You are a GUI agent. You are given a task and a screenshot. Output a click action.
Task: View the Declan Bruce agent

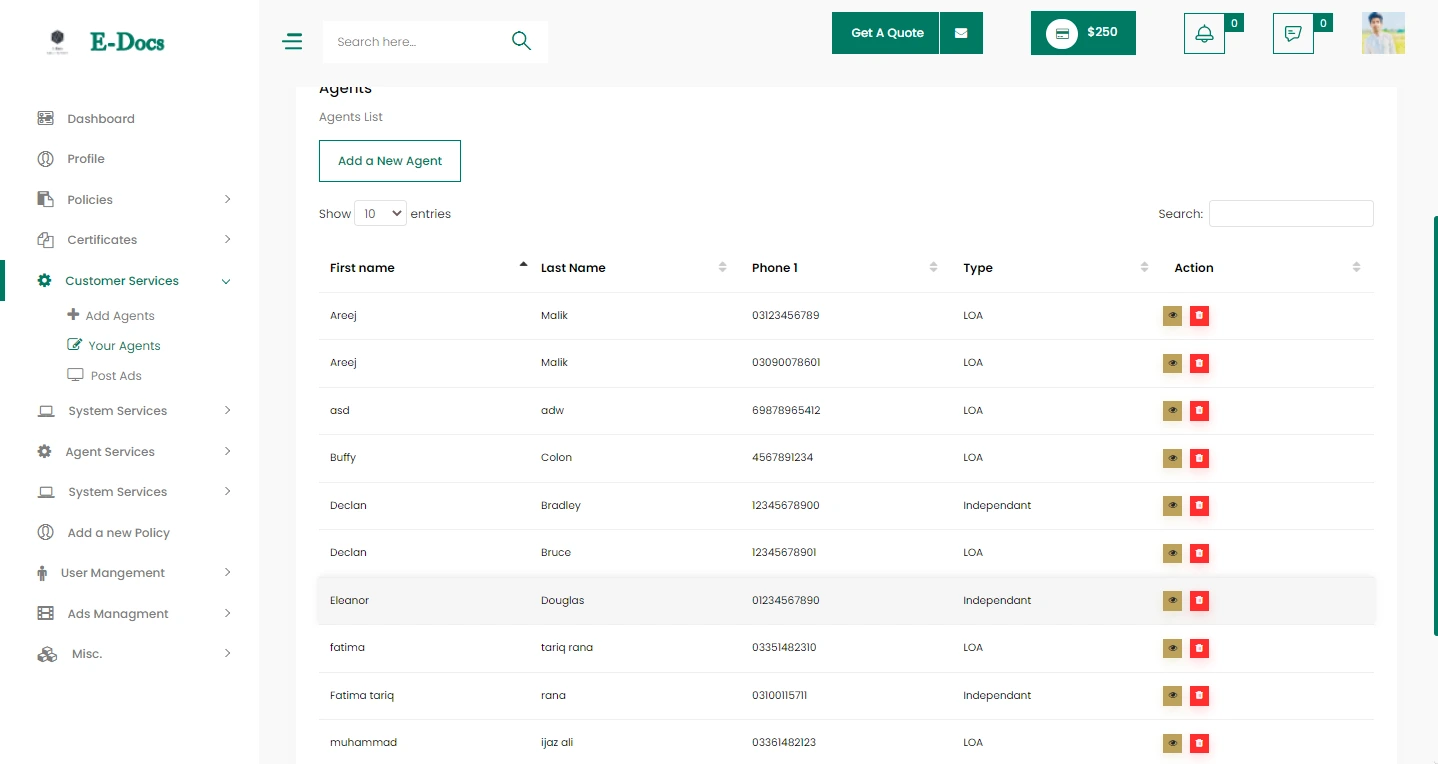click(1172, 553)
